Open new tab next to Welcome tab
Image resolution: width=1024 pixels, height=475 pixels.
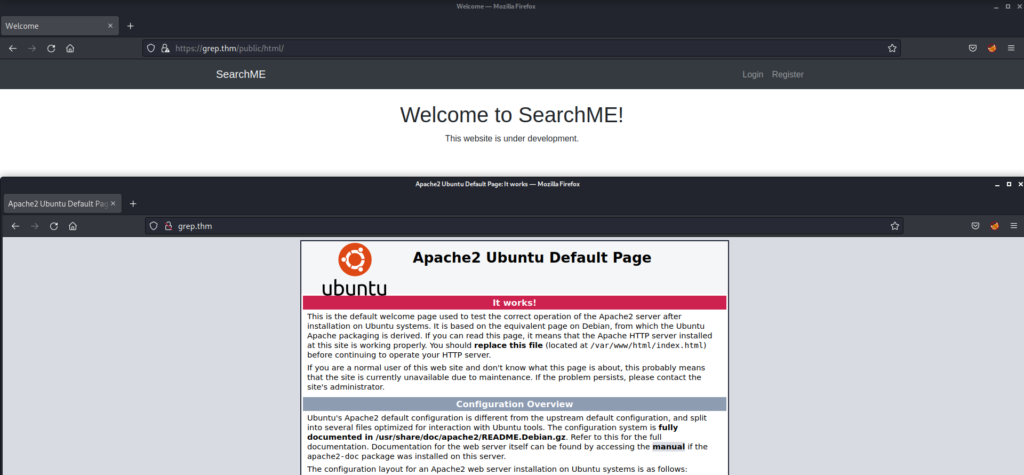[x=130, y=26]
